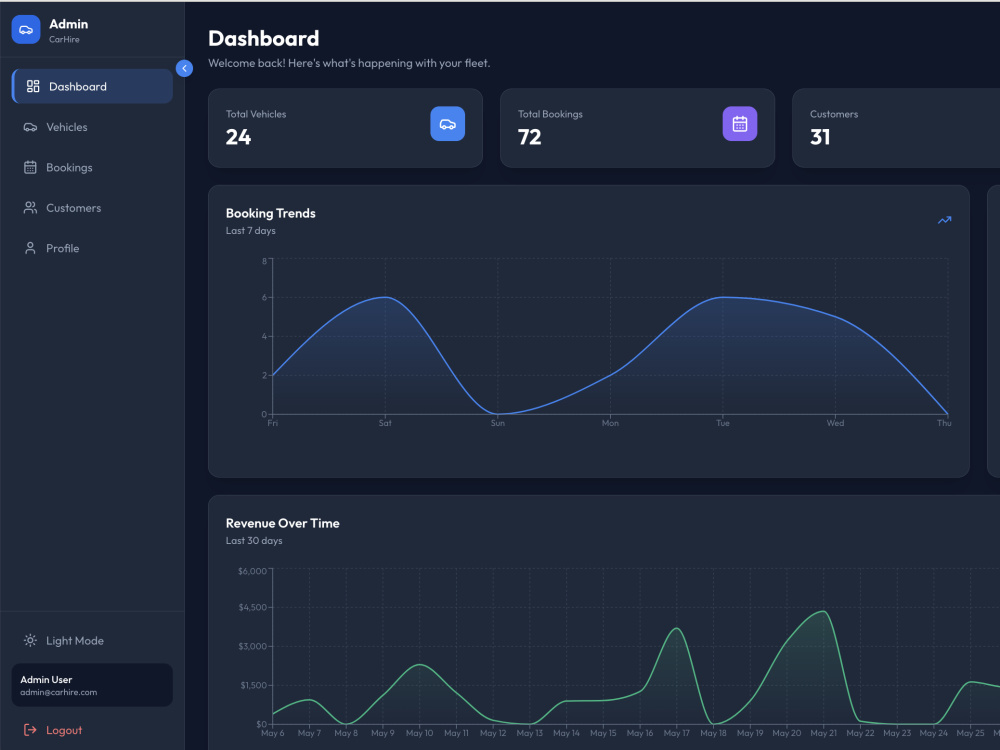
Task: Switch to Light Mode
Action: [x=92, y=640]
